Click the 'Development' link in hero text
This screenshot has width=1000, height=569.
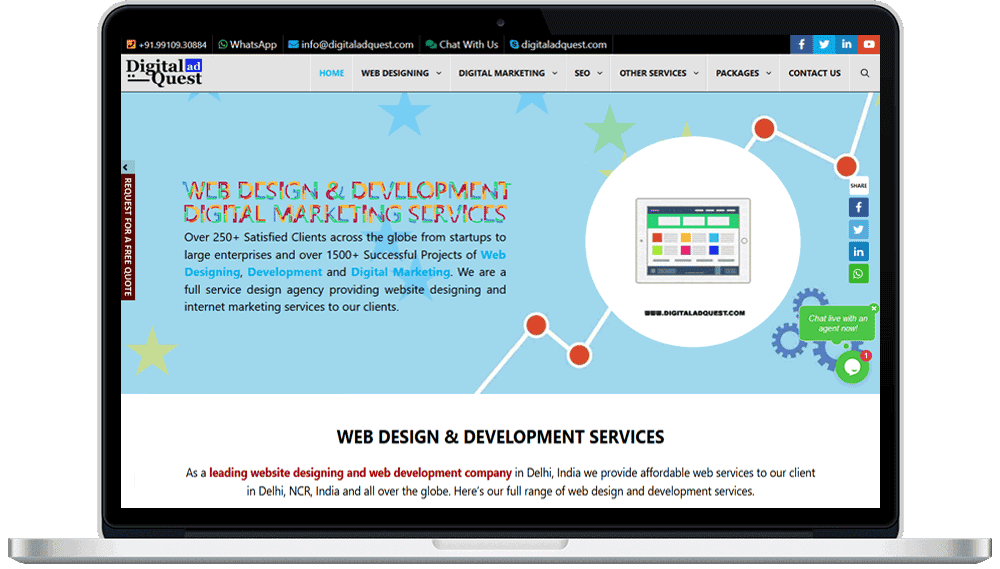point(284,272)
